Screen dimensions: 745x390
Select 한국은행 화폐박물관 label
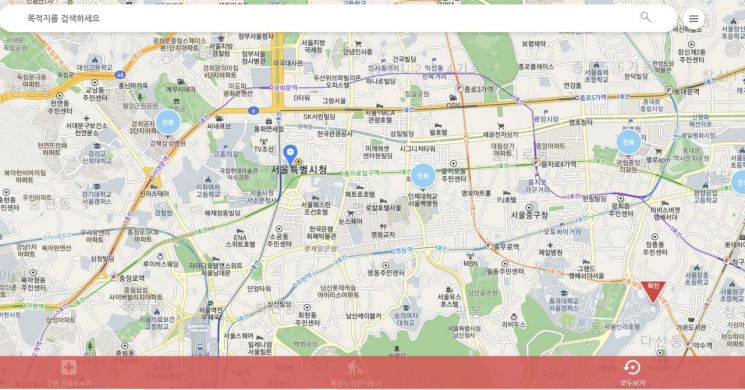tap(322, 232)
